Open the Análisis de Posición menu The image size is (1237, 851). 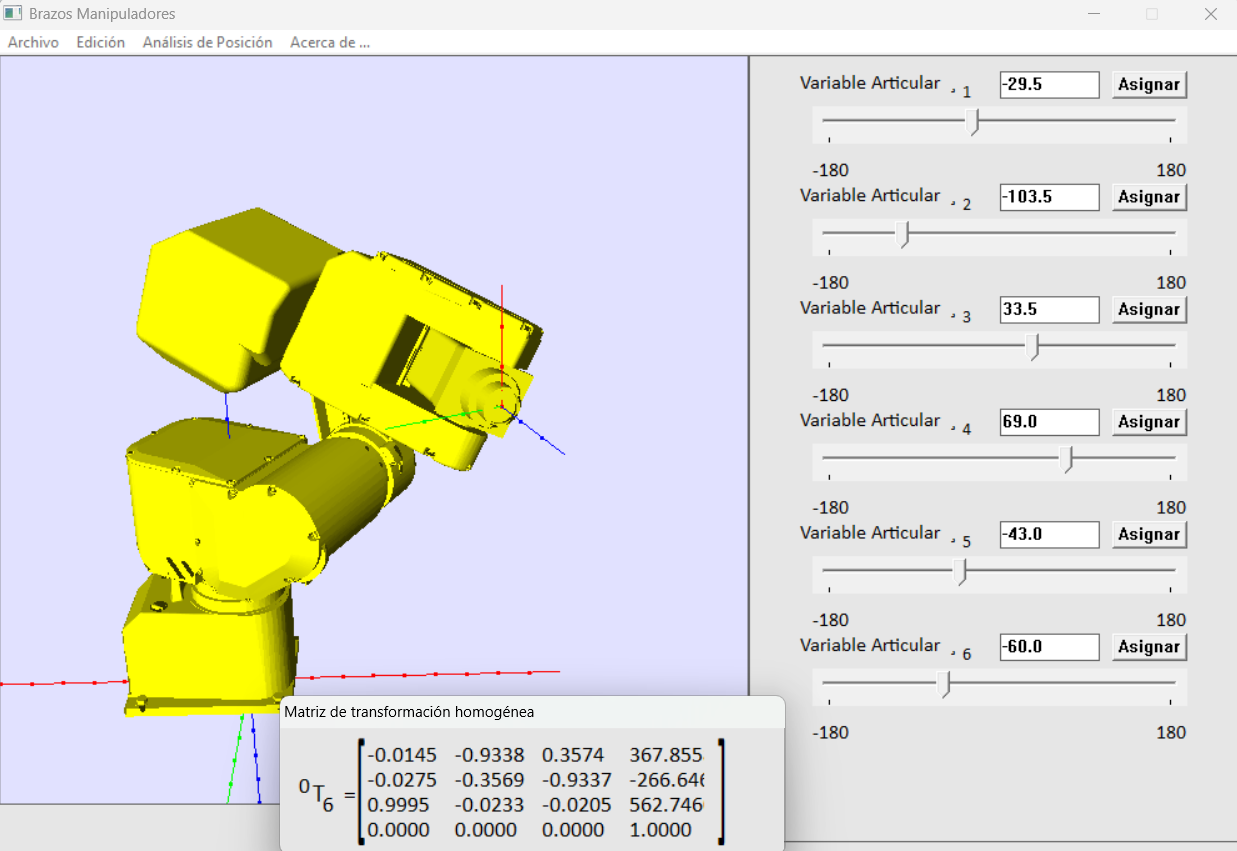207,42
